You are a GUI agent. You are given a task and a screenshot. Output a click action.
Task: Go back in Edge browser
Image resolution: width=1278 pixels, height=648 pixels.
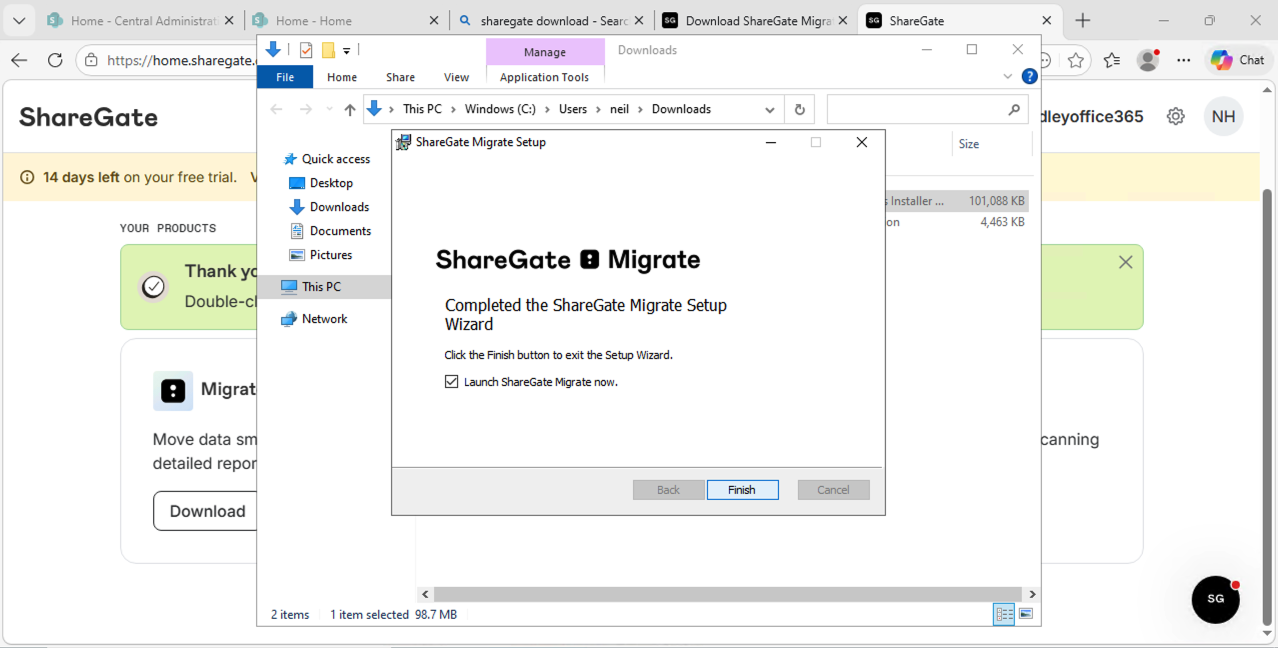click(x=19, y=60)
